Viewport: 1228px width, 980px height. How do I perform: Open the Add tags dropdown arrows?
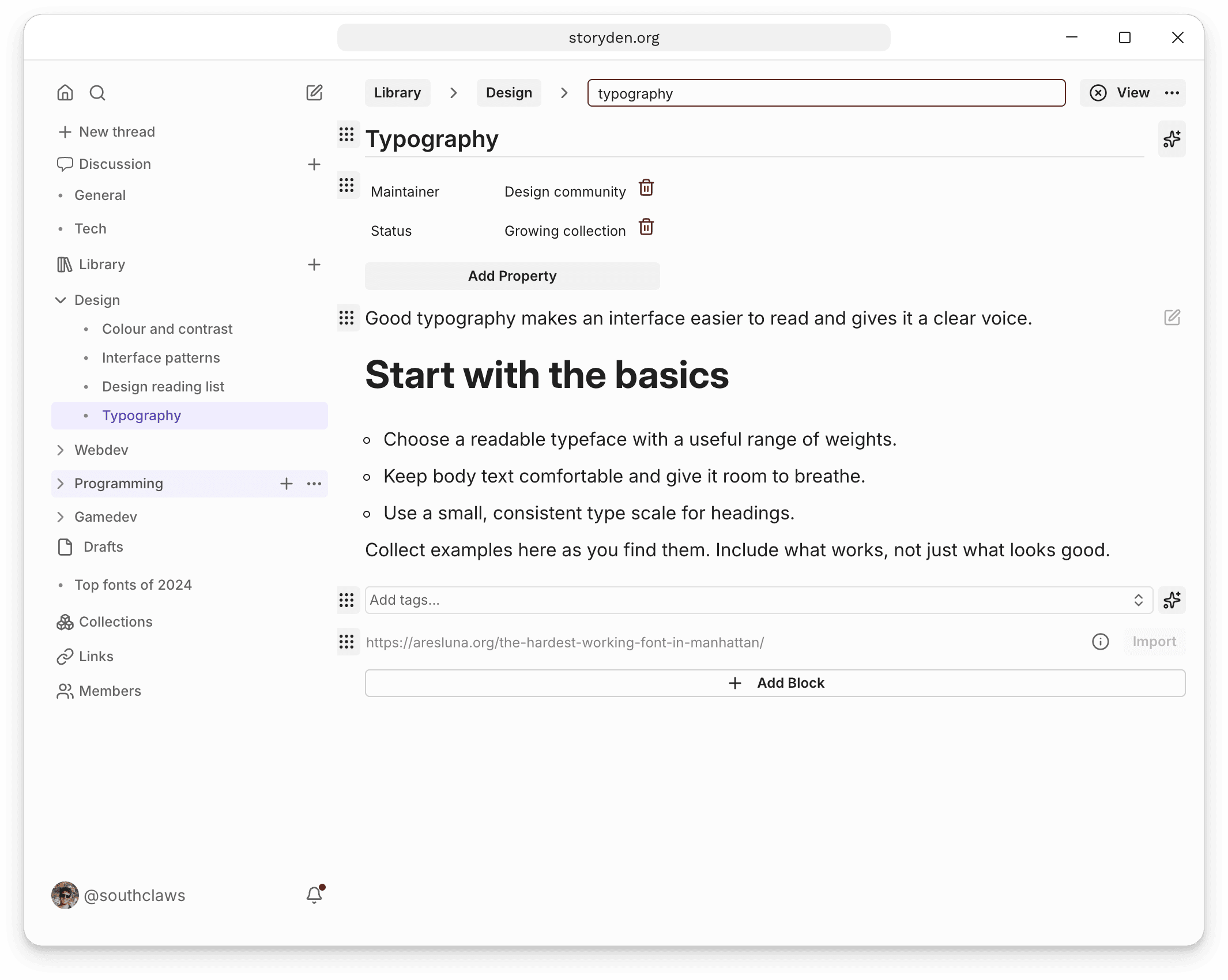(1139, 600)
